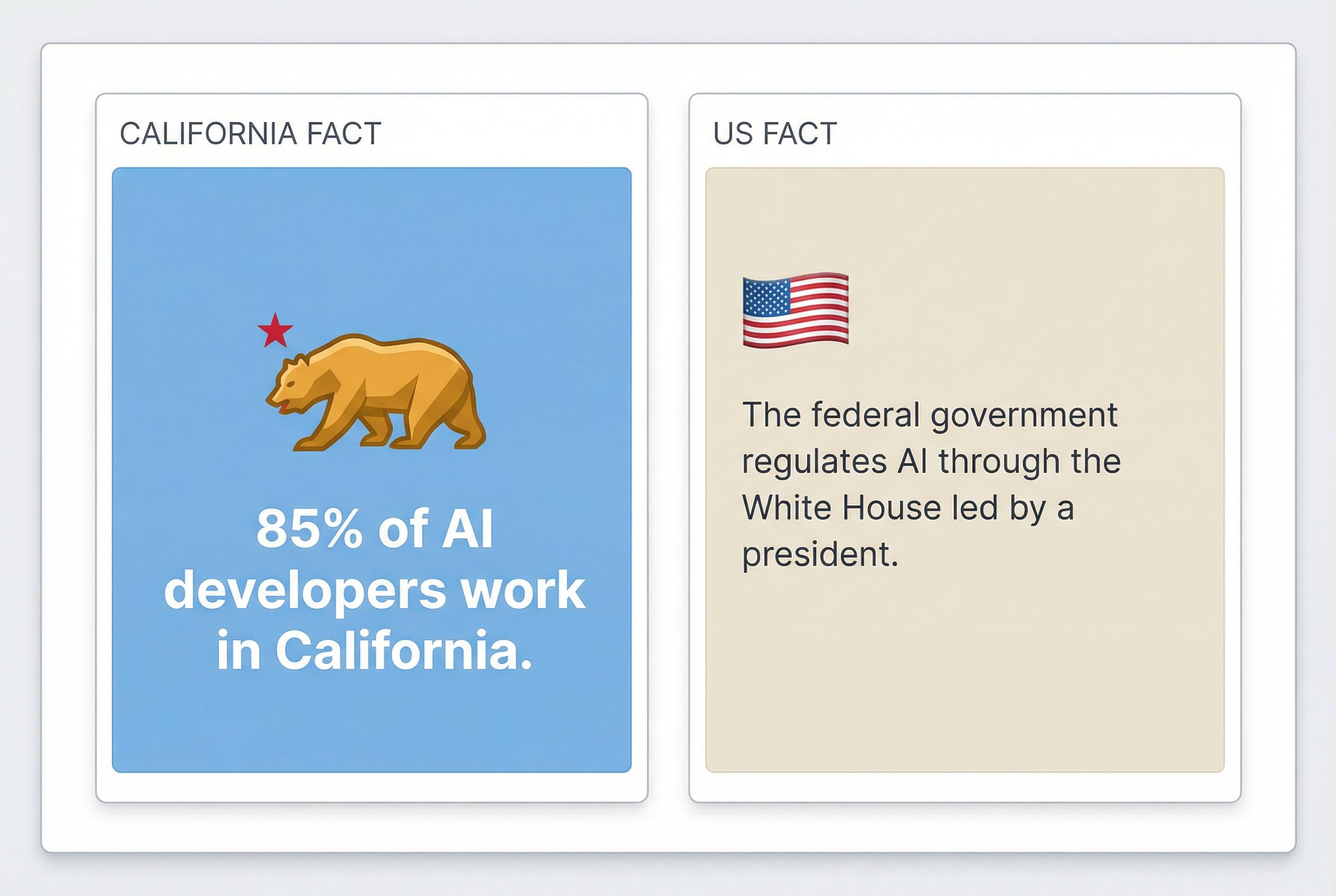Pick the blue California card background
1336x896 pixels.
coord(372,240)
